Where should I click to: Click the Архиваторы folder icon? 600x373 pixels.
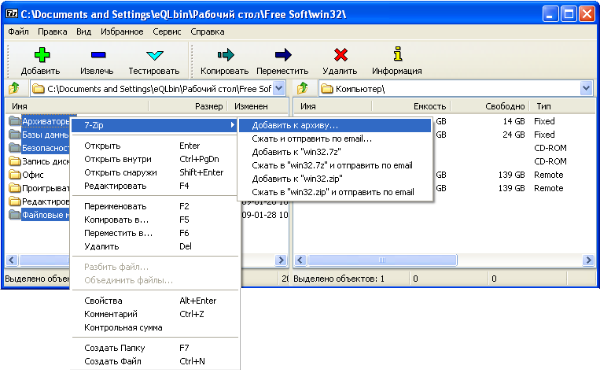tap(15, 121)
